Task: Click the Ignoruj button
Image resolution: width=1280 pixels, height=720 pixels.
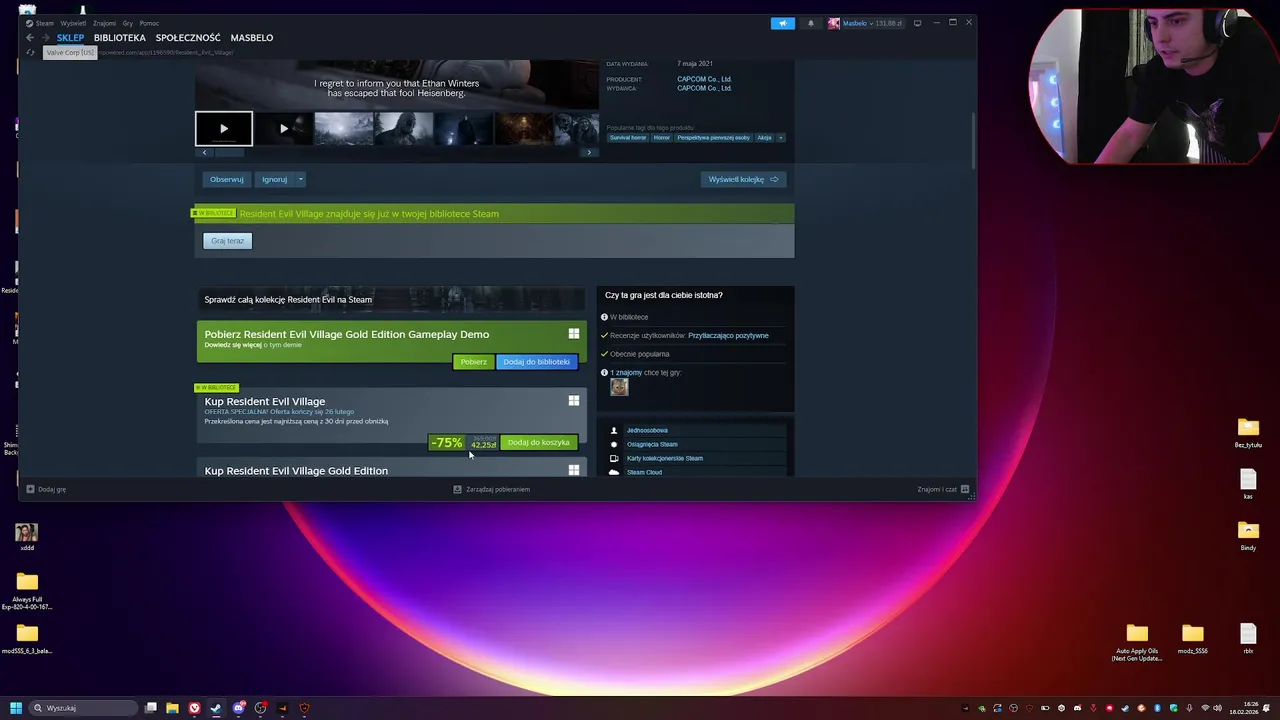Action: click(274, 179)
